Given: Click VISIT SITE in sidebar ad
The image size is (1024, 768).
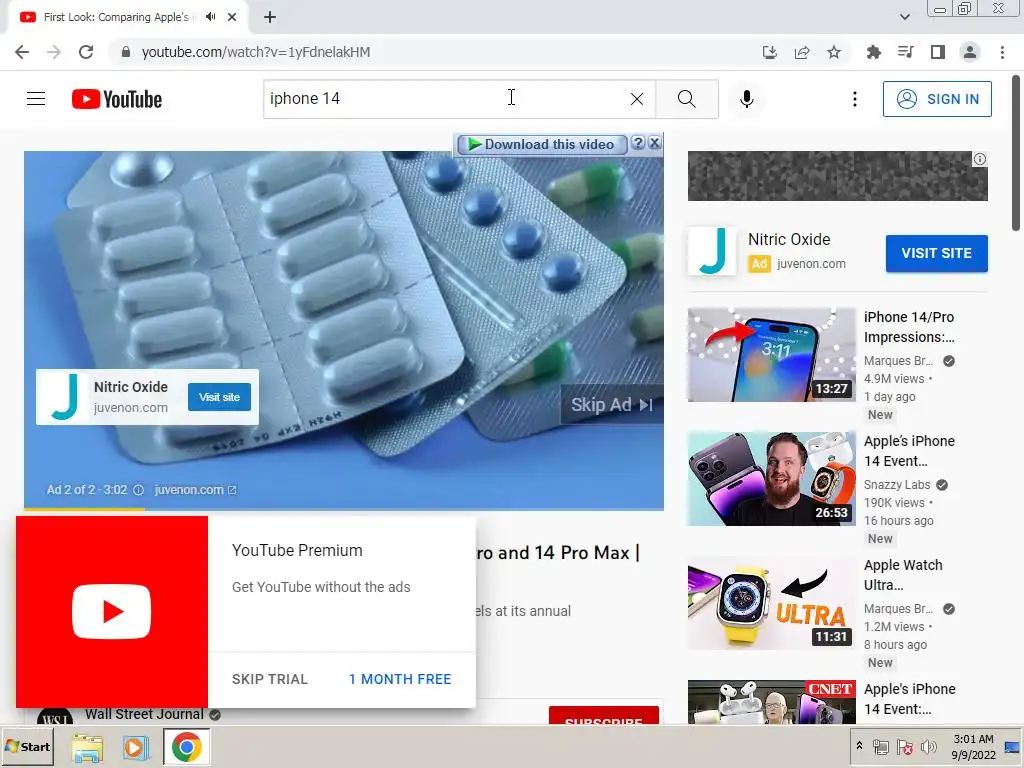Looking at the screenshot, I should [936, 253].
